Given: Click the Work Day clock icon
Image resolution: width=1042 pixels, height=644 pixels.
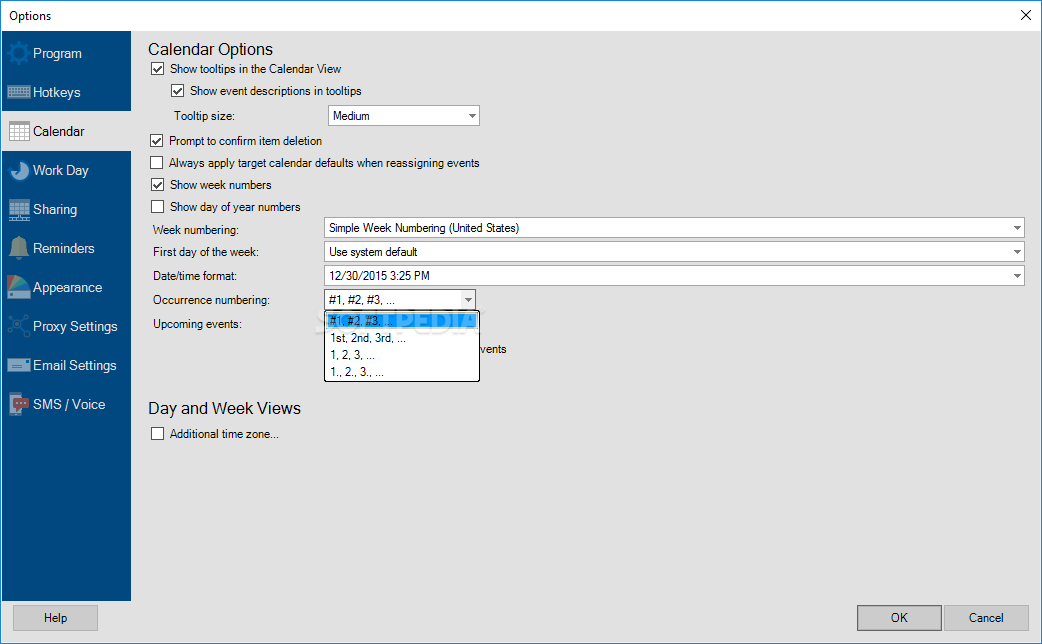Looking at the screenshot, I should [x=19, y=170].
